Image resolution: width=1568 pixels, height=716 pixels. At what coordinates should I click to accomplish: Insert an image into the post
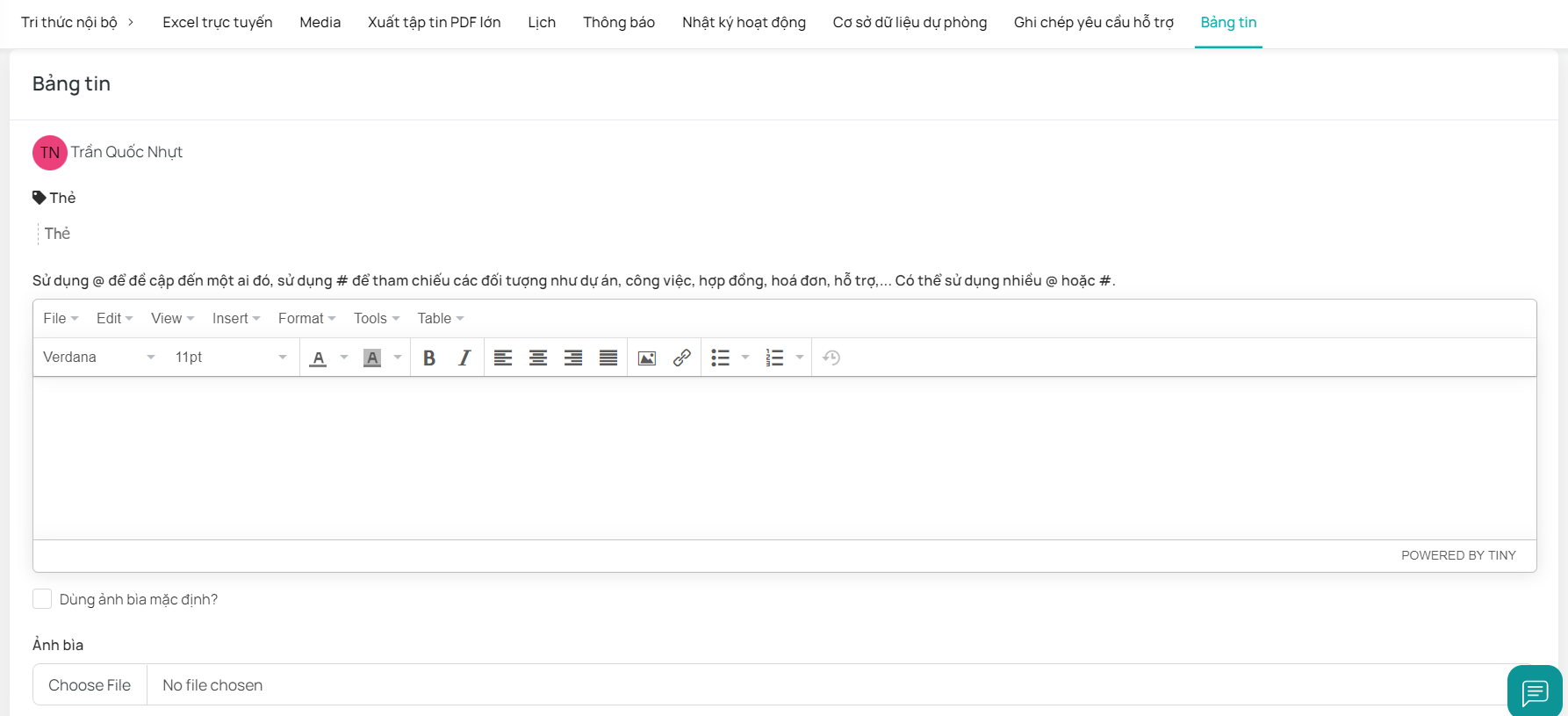[647, 358]
